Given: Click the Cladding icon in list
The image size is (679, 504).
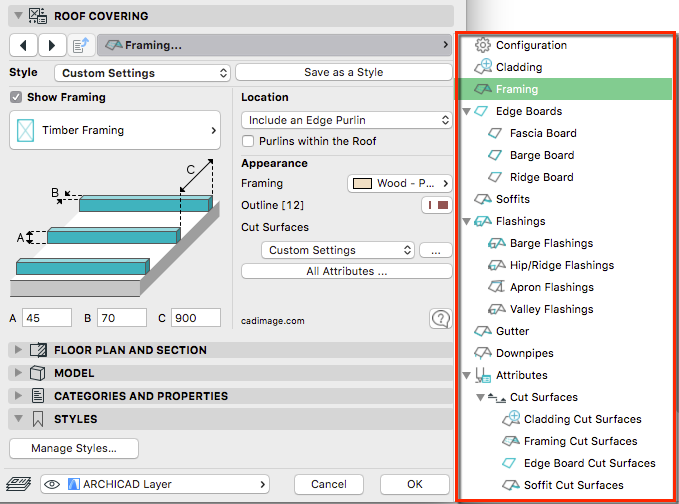Looking at the screenshot, I should point(482,67).
